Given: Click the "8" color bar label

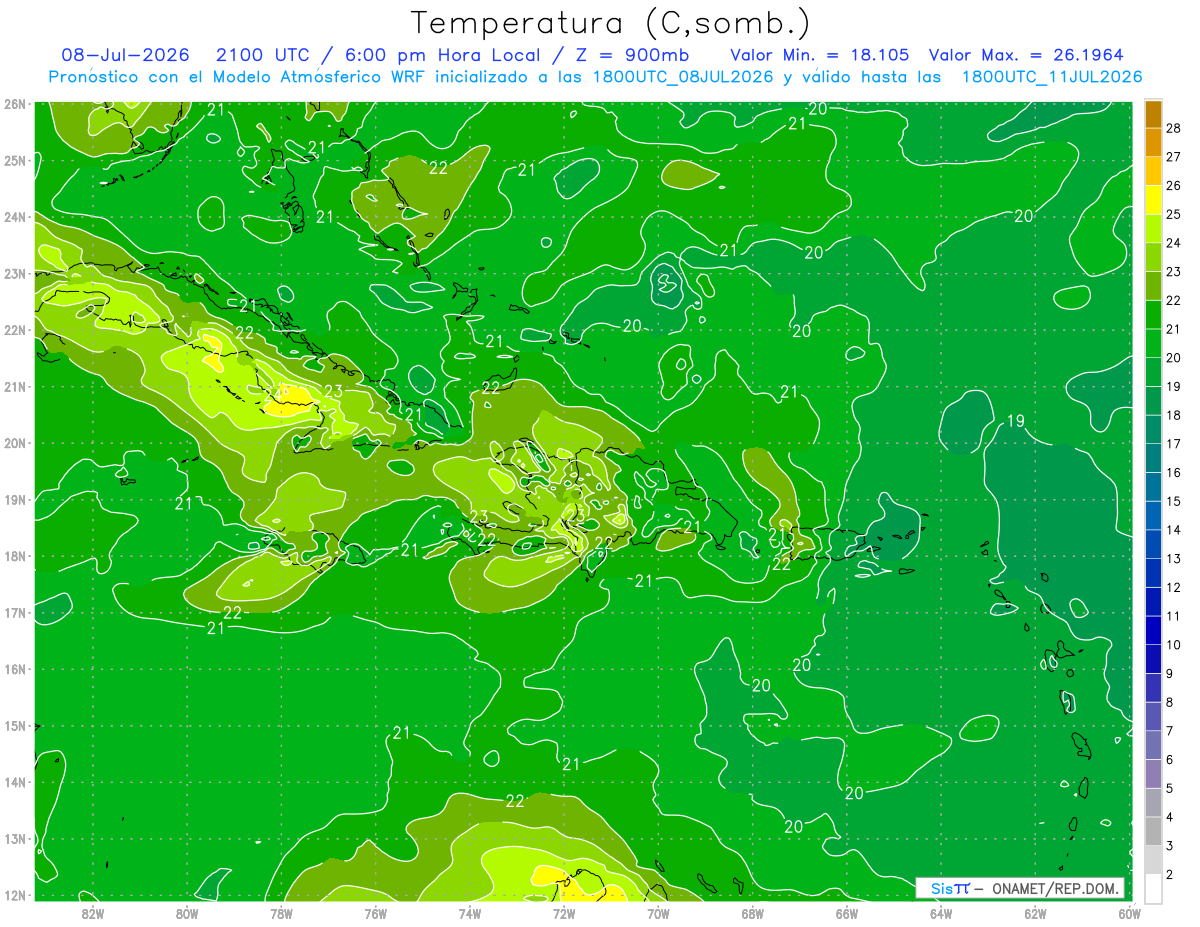Looking at the screenshot, I should (1171, 702).
